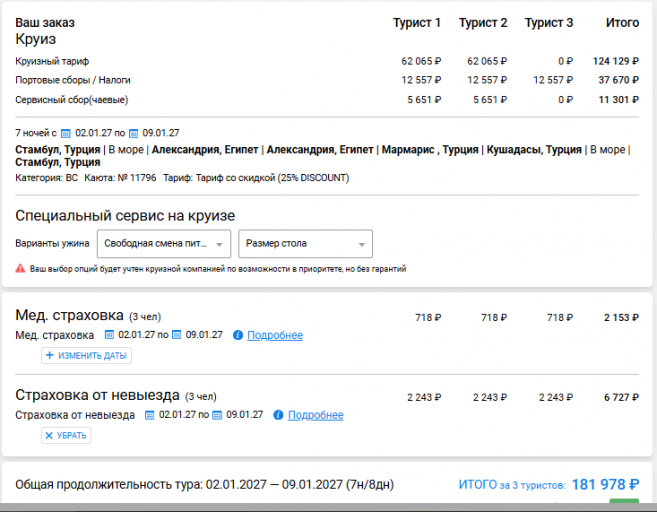
Task: Click the "Сервисный сбор(чаевые)" row label
Action: [72, 100]
